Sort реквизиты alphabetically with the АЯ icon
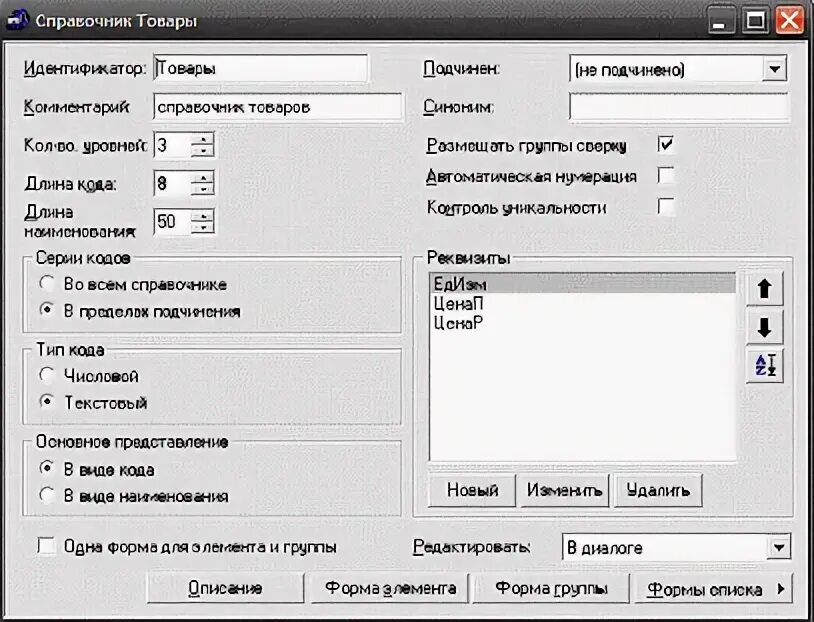The height and width of the screenshot is (622, 814). click(x=765, y=365)
